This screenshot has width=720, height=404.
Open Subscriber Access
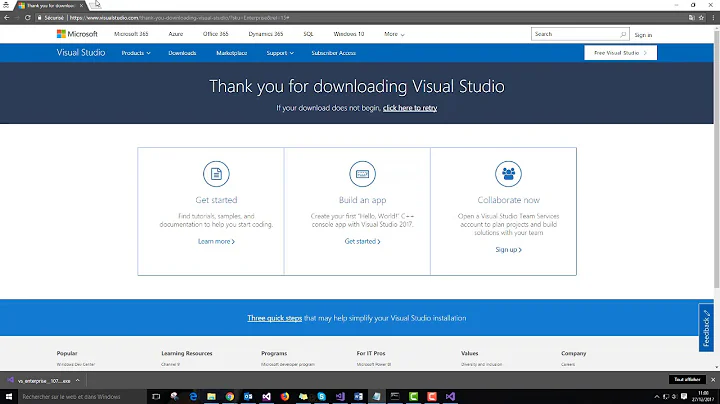pos(334,53)
